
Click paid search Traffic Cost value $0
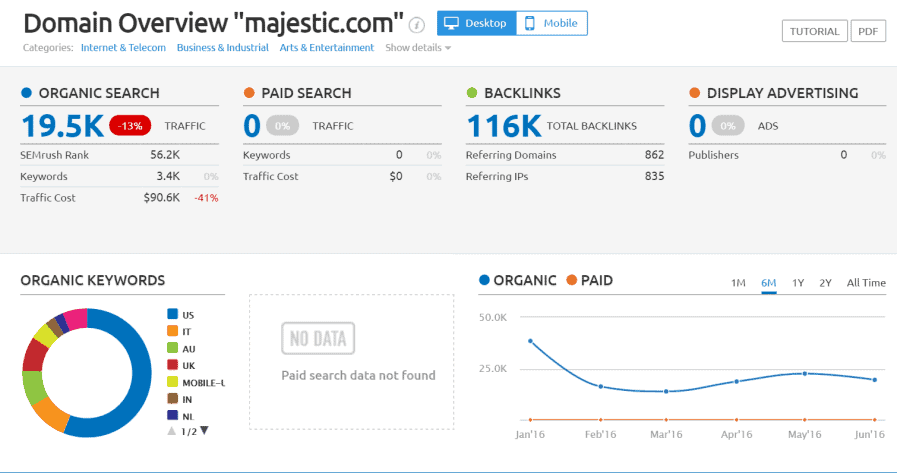click(396, 176)
